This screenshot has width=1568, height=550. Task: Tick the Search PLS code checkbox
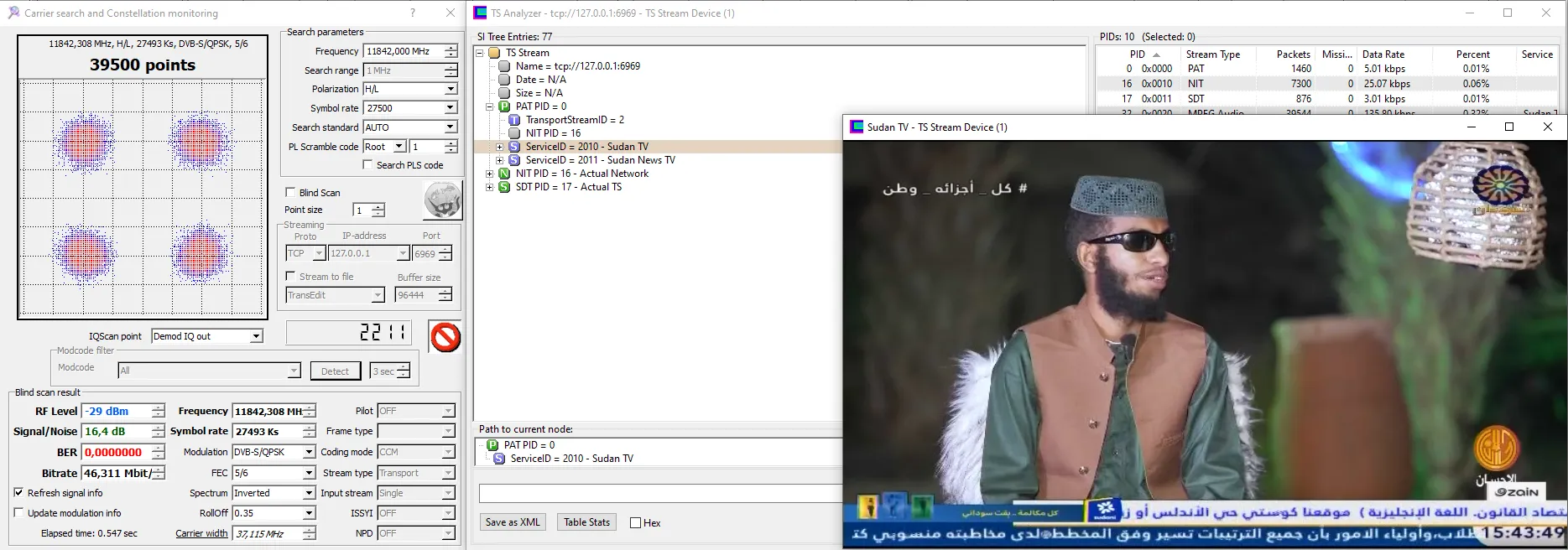click(367, 165)
